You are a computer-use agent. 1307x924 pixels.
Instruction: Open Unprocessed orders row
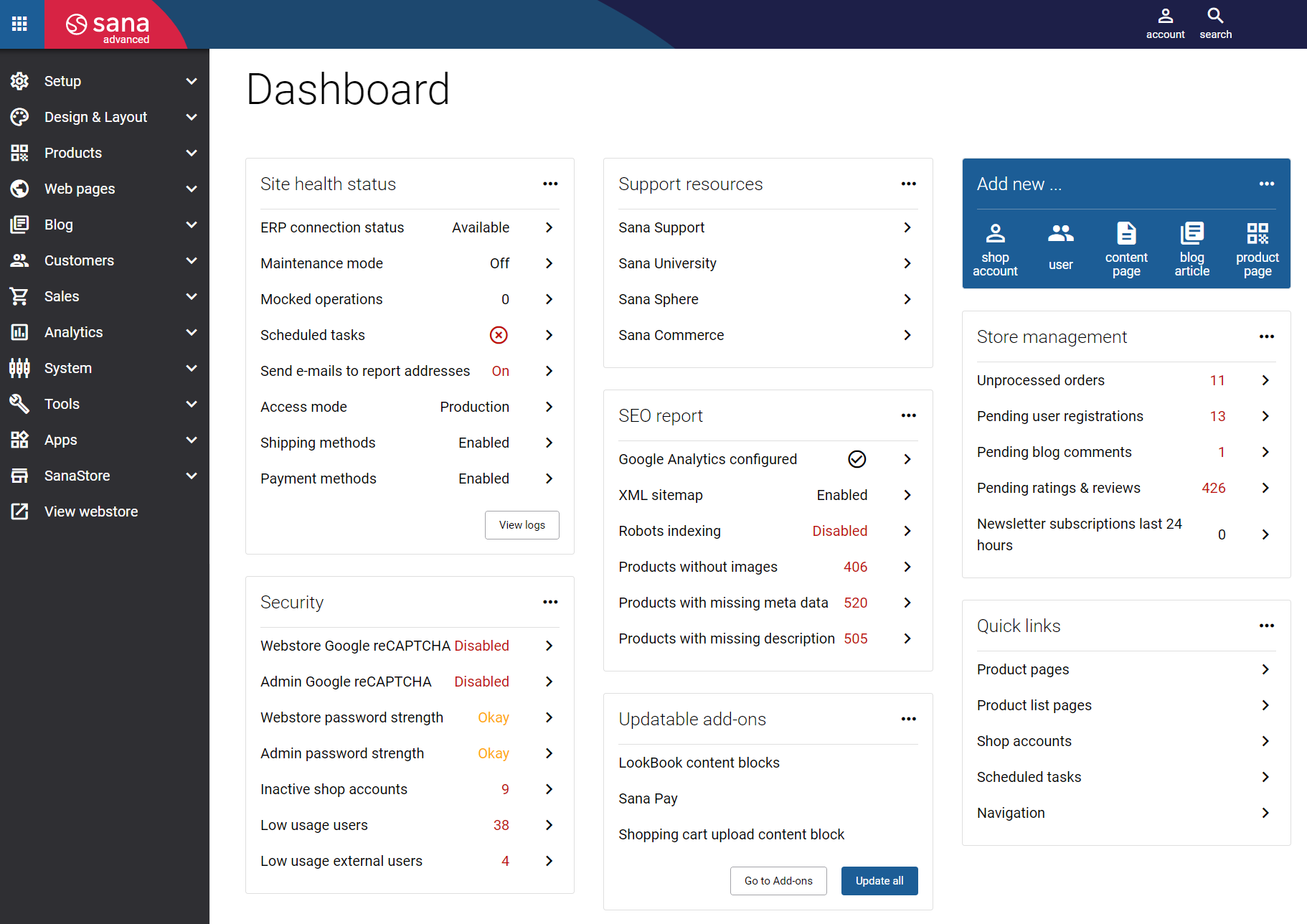tap(1126, 380)
